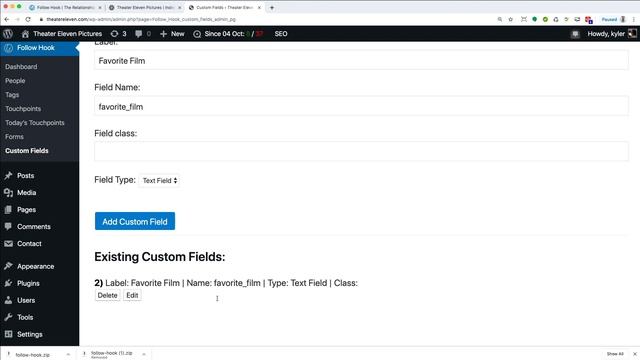Click the notification icon beside Howdy

click(575, 34)
